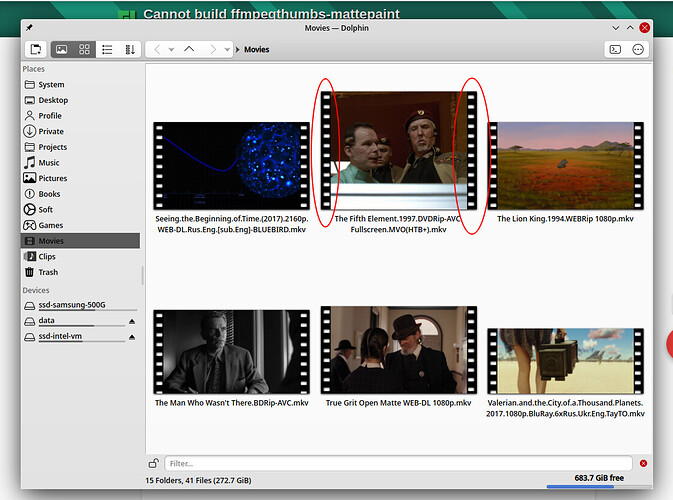This screenshot has width=673, height=500.
Task: Select Seeing the Beginning of Time thumbnail
Action: [232, 166]
